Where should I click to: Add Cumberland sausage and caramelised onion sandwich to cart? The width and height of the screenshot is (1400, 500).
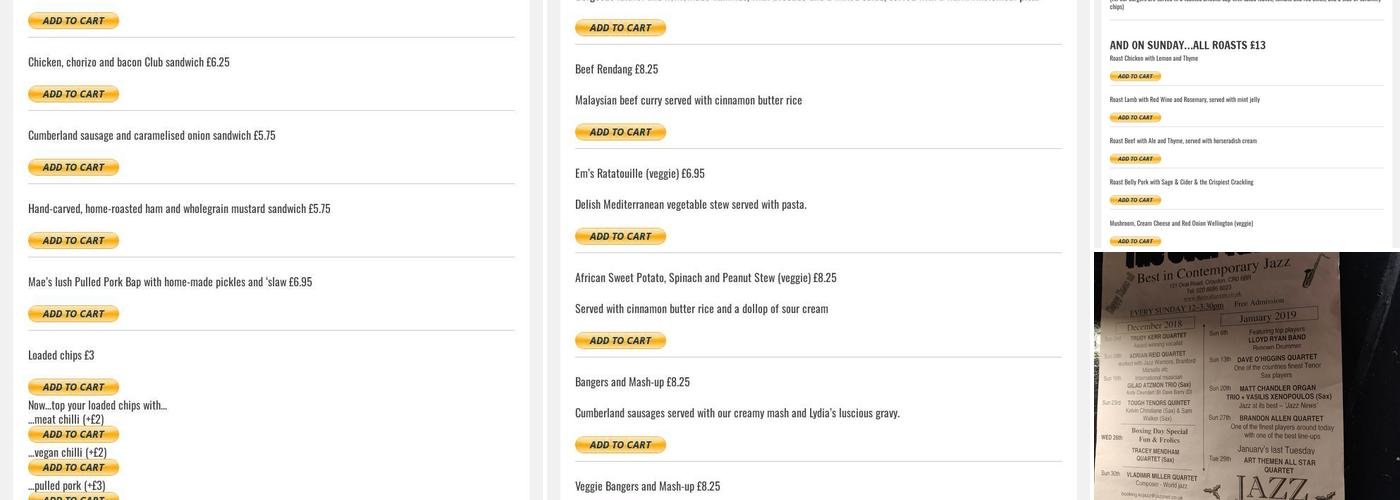point(73,167)
